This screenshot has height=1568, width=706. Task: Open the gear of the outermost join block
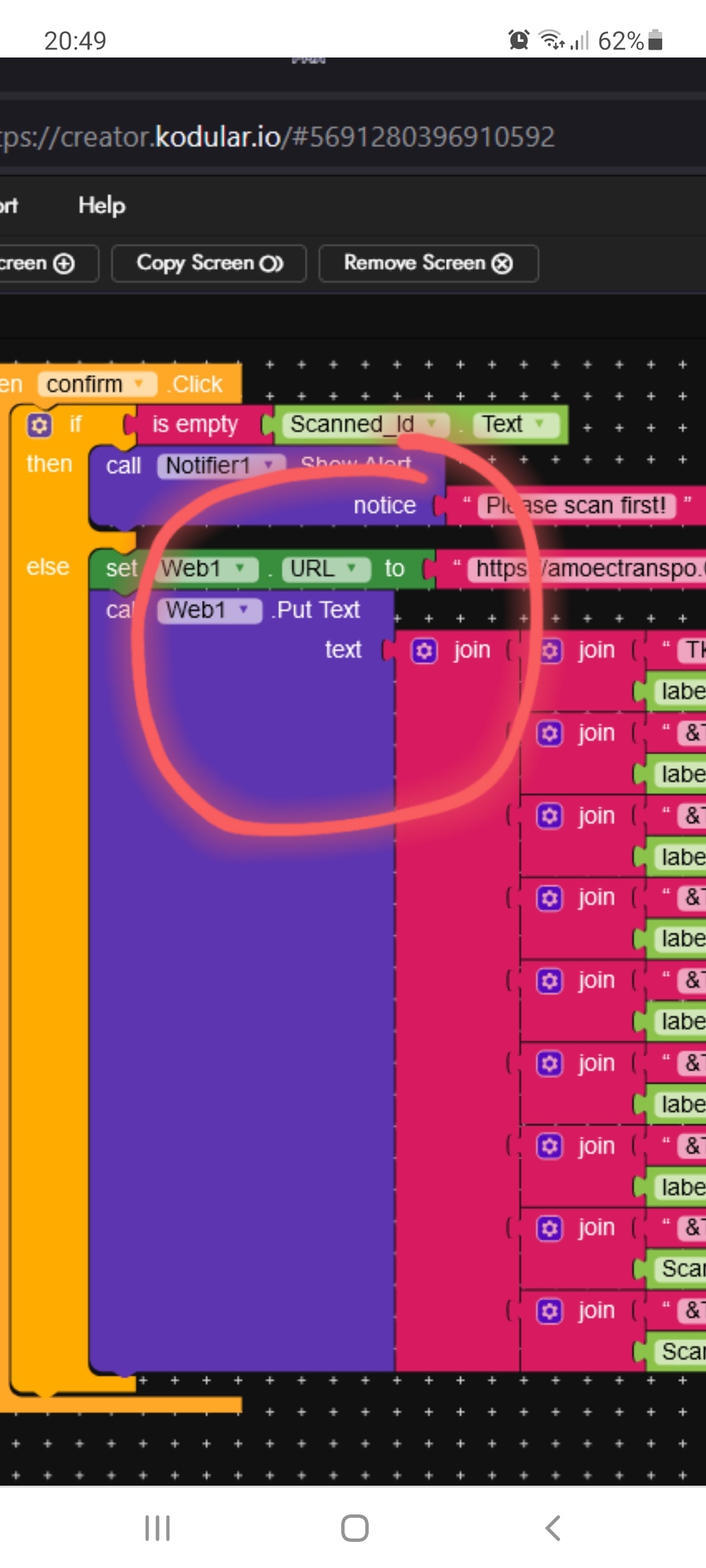424,651
